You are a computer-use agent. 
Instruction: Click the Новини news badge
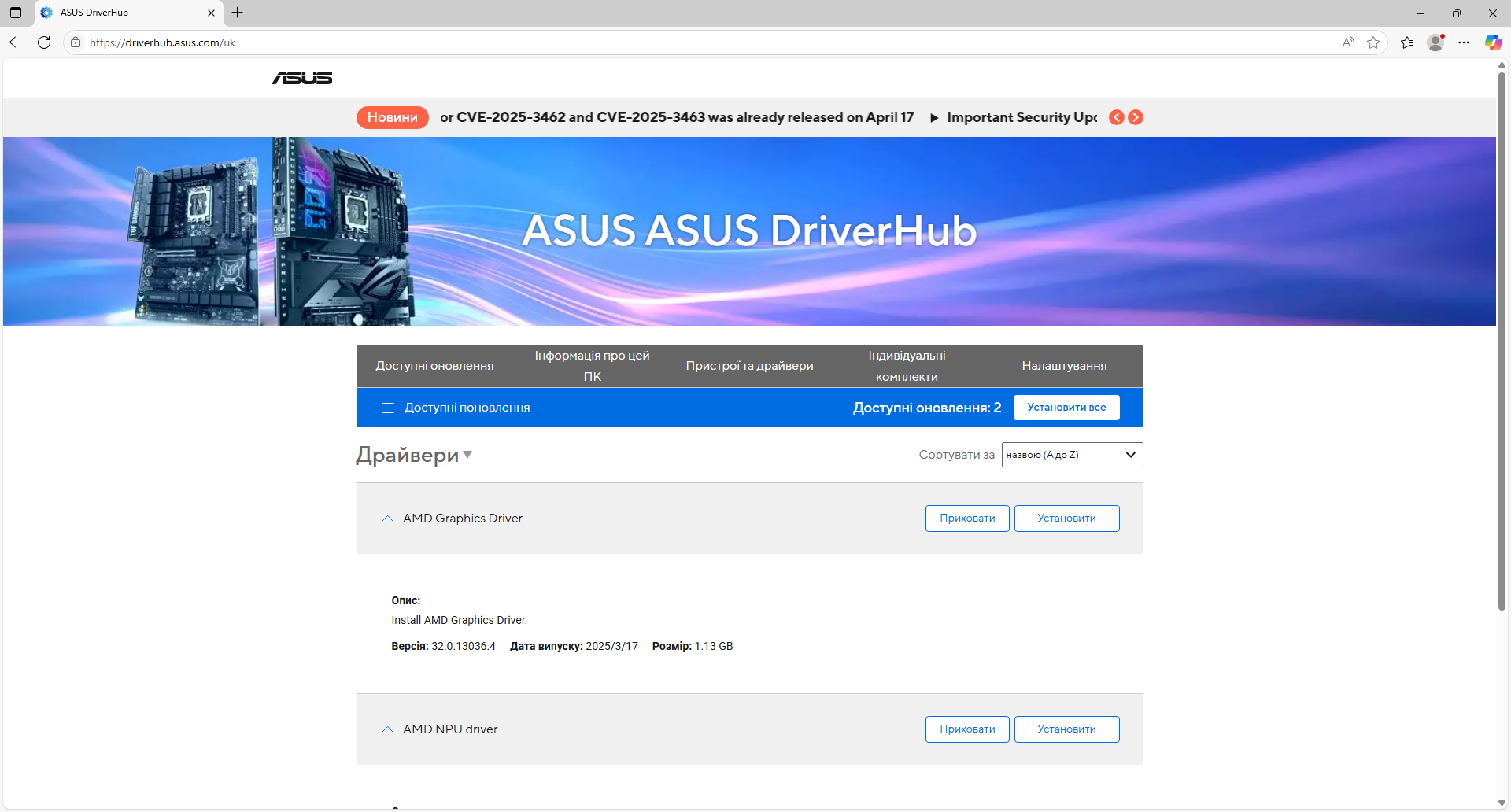[393, 117]
